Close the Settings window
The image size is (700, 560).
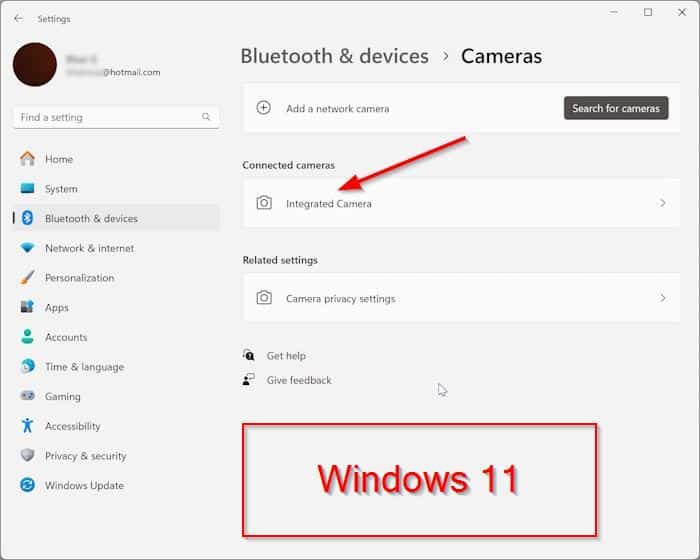pos(682,12)
